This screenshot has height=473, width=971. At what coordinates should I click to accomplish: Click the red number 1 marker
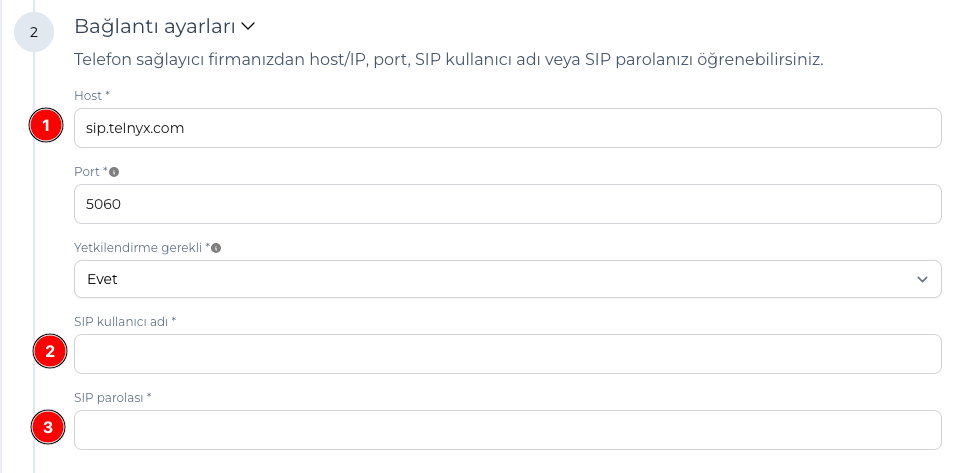[x=46, y=126]
